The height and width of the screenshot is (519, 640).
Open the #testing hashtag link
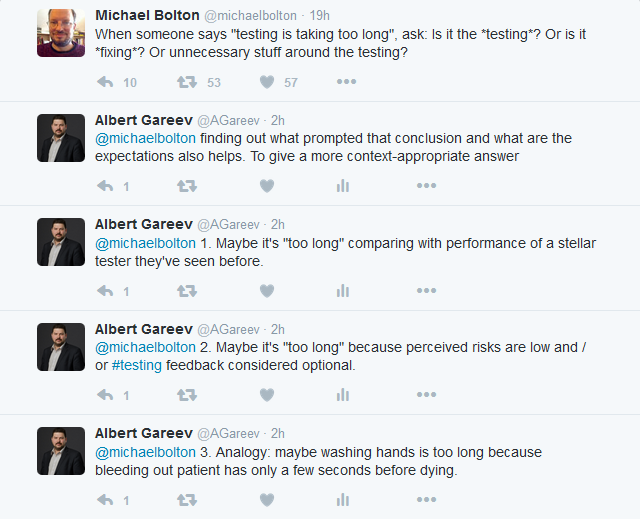(x=137, y=365)
